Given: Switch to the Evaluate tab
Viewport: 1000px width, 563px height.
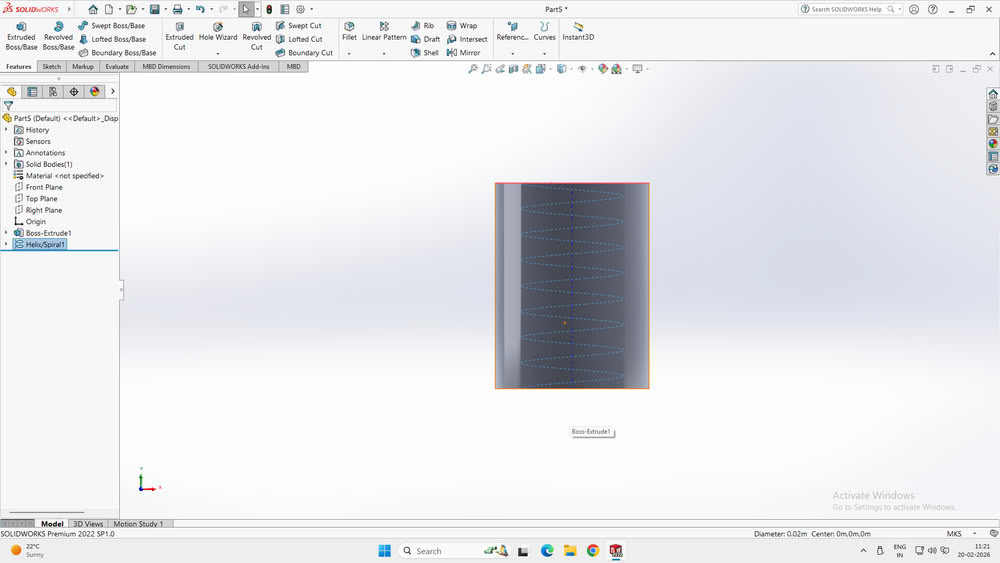Looking at the screenshot, I should [117, 66].
